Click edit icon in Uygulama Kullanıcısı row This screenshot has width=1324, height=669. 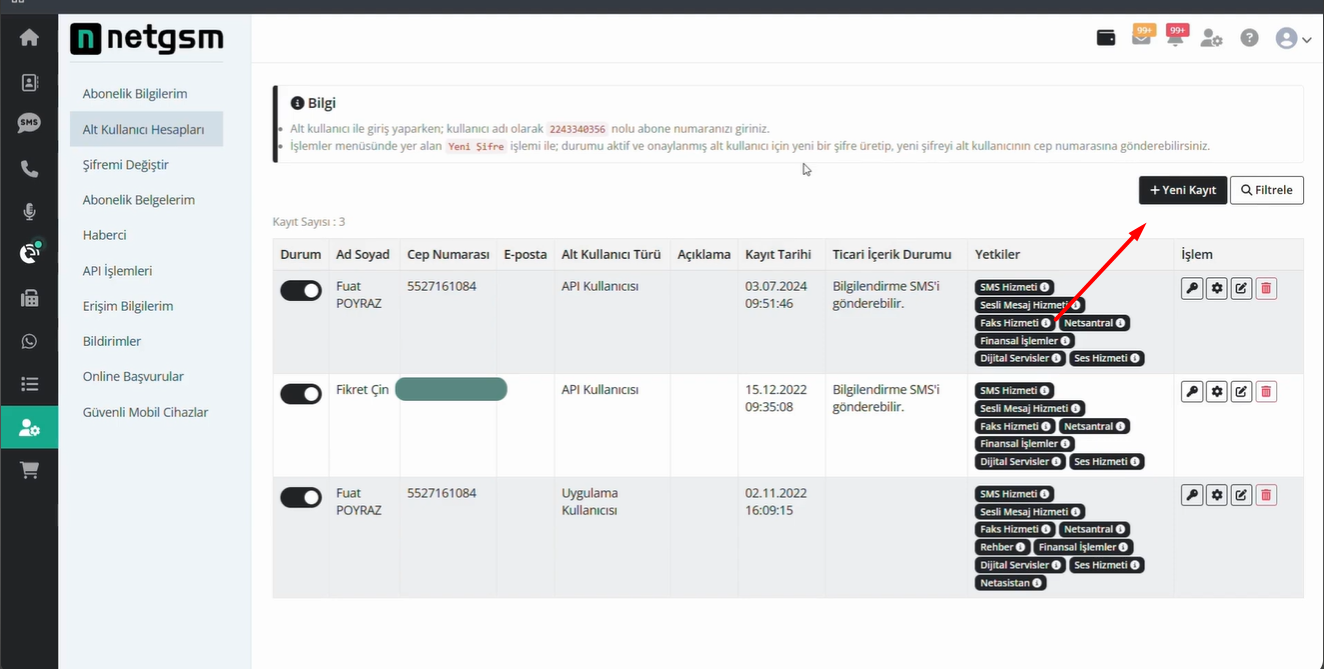tap(1241, 495)
